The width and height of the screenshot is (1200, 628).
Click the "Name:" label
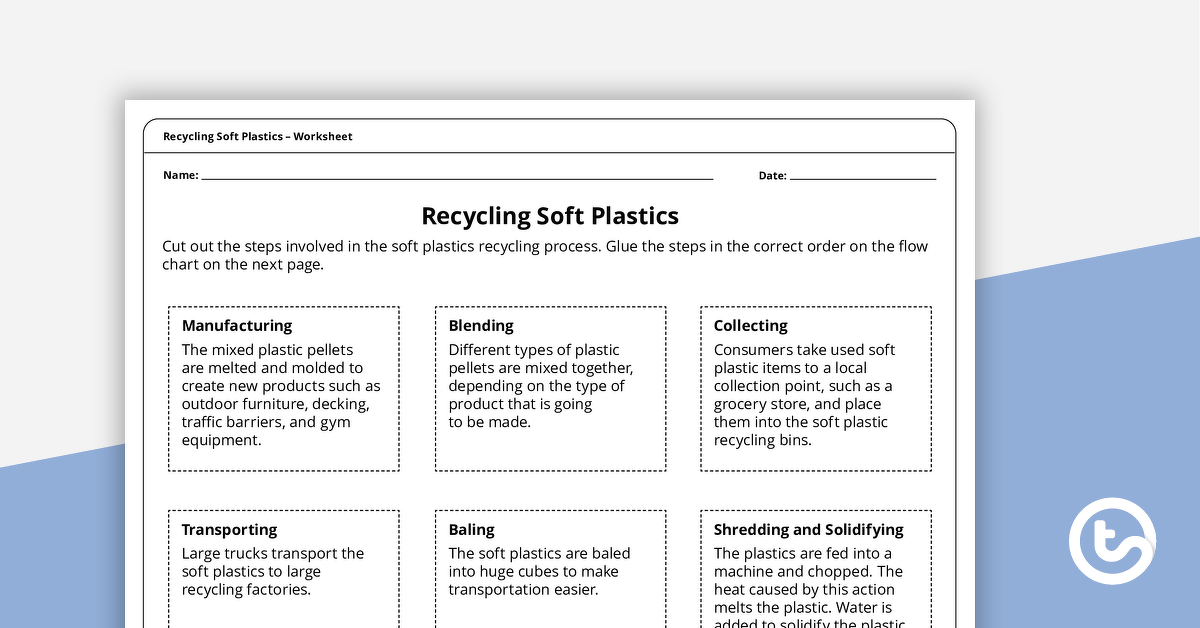click(x=180, y=176)
